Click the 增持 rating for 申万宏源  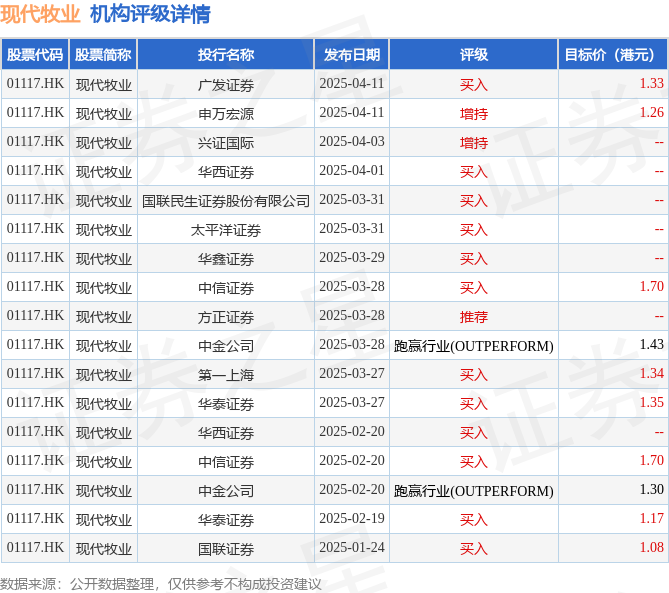[x=474, y=114]
